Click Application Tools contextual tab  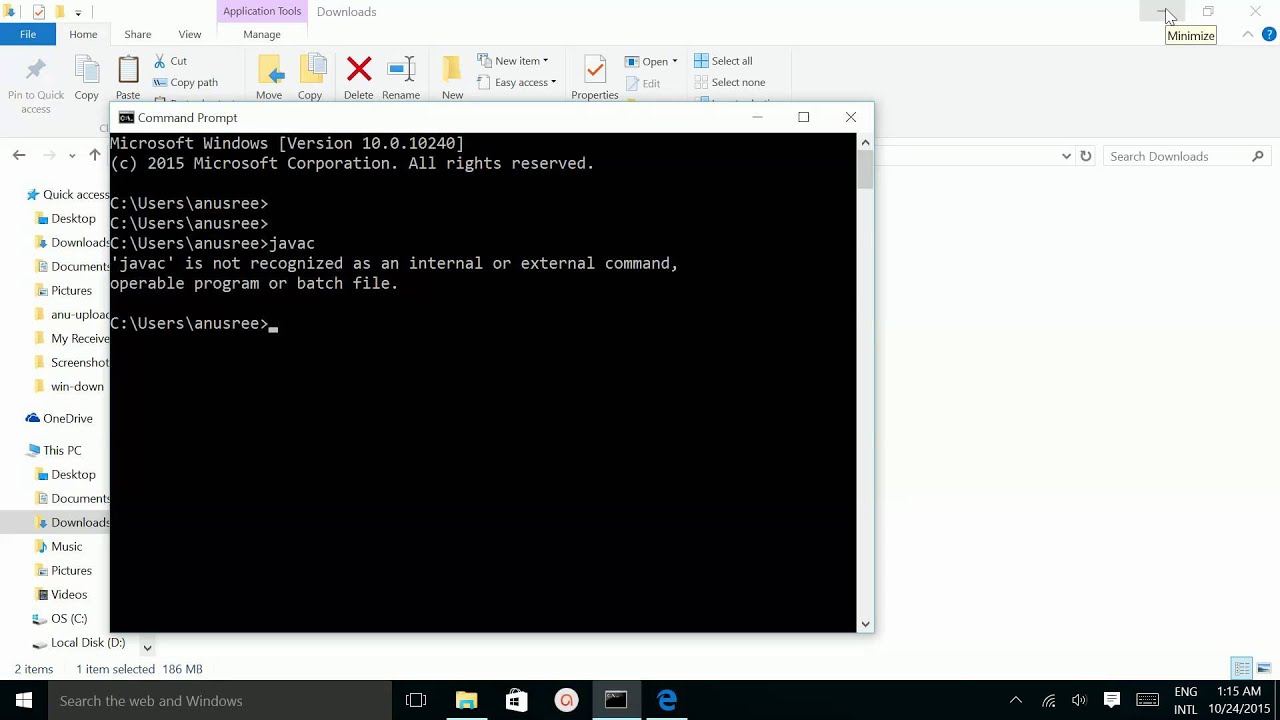tap(262, 11)
